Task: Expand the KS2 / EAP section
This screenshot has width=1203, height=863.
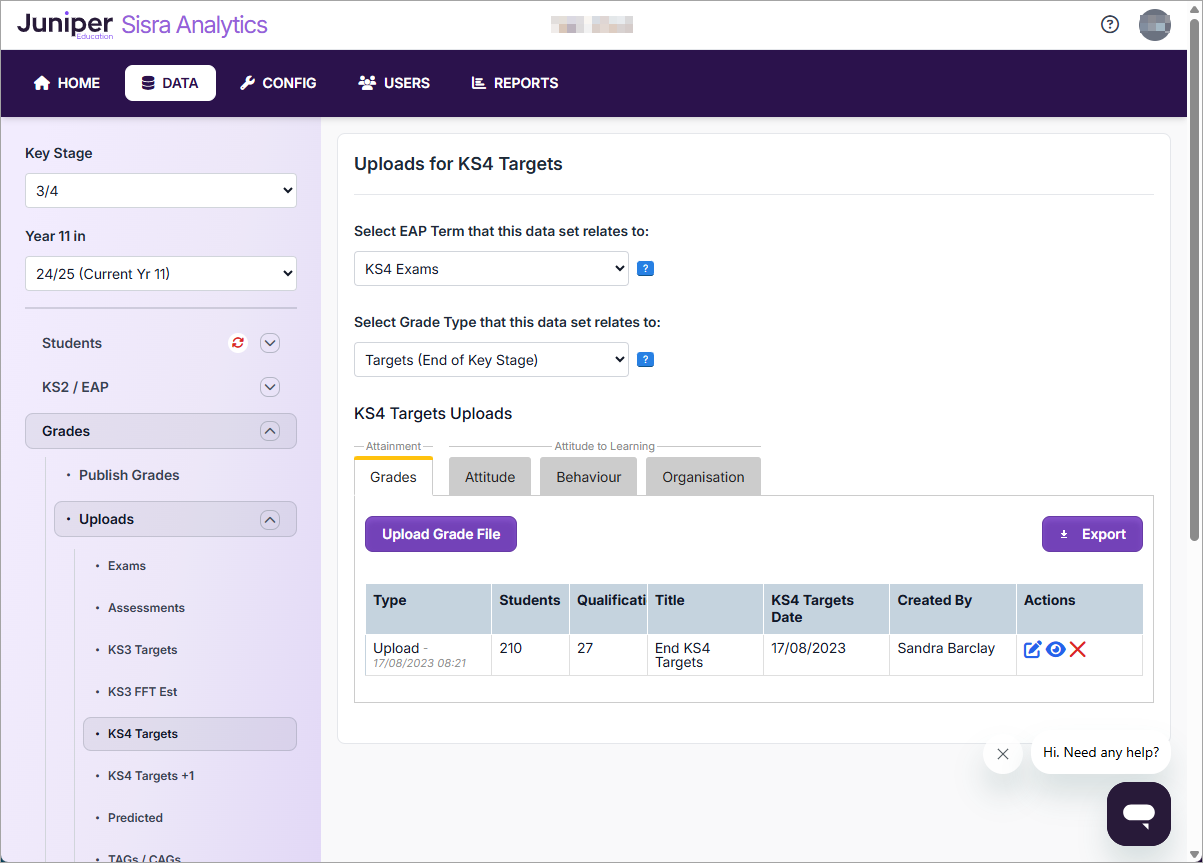Action: (269, 387)
